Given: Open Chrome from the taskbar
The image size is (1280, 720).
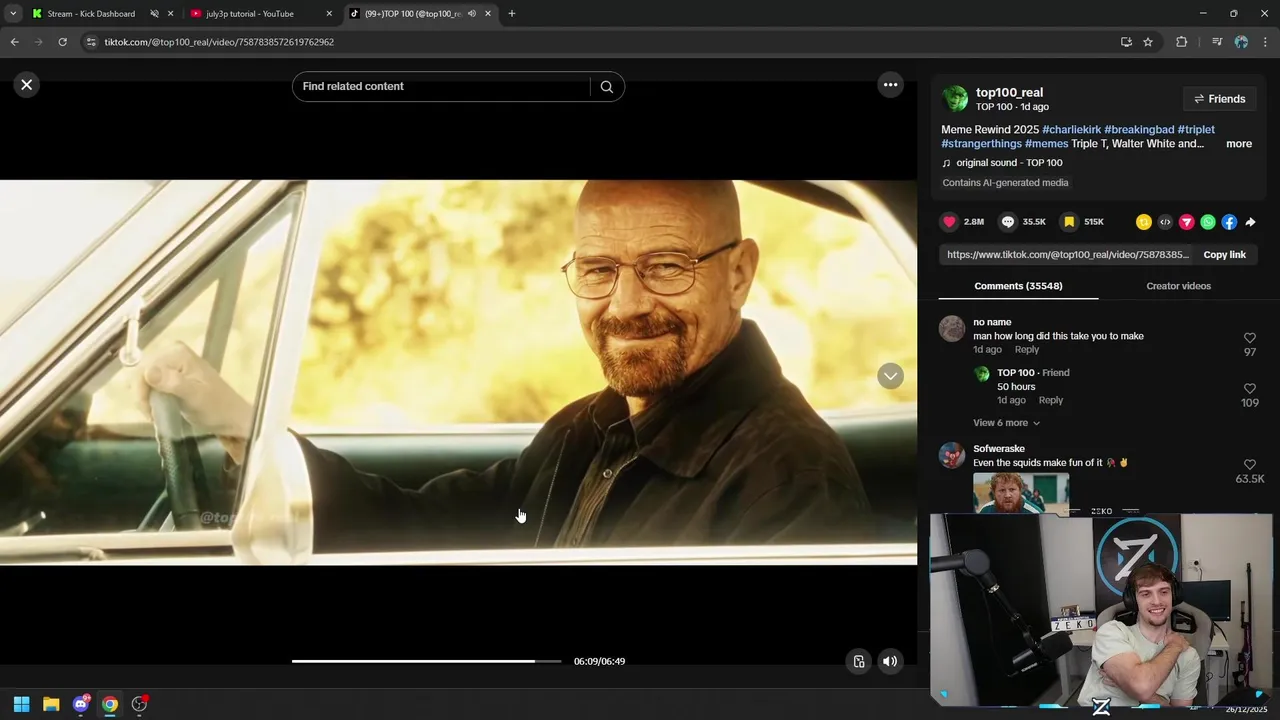Looking at the screenshot, I should tap(110, 704).
